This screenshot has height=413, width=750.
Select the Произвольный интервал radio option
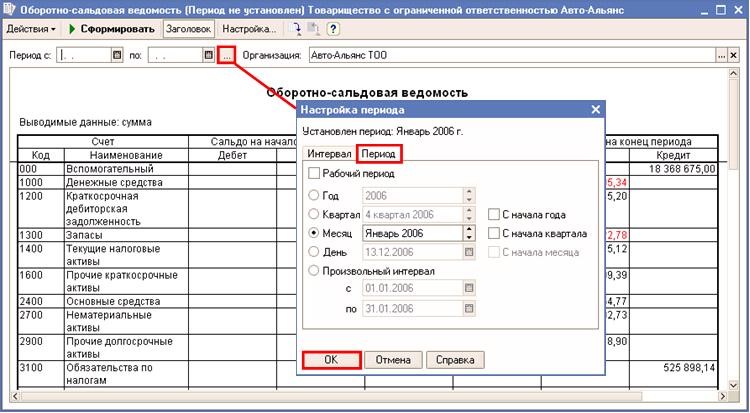click(317, 270)
